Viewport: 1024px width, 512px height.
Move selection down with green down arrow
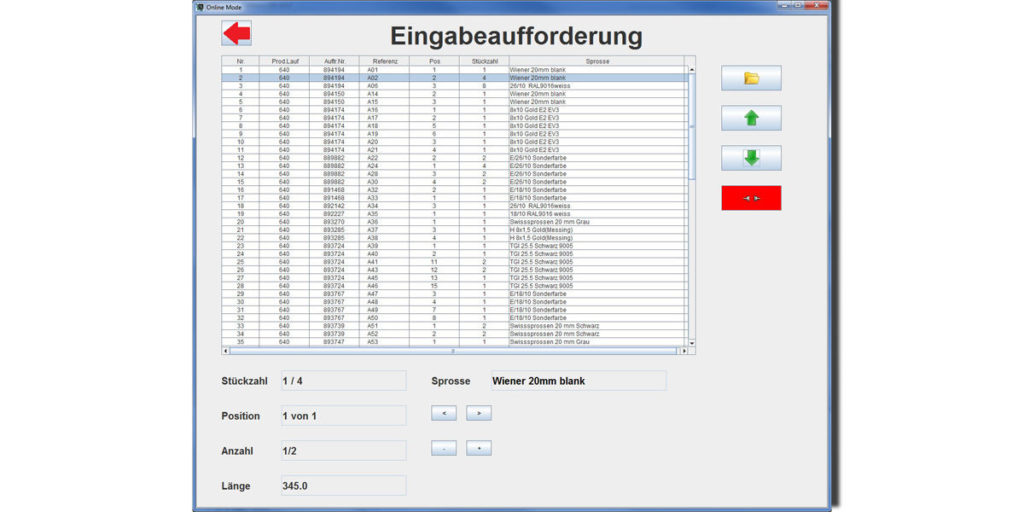coord(751,158)
